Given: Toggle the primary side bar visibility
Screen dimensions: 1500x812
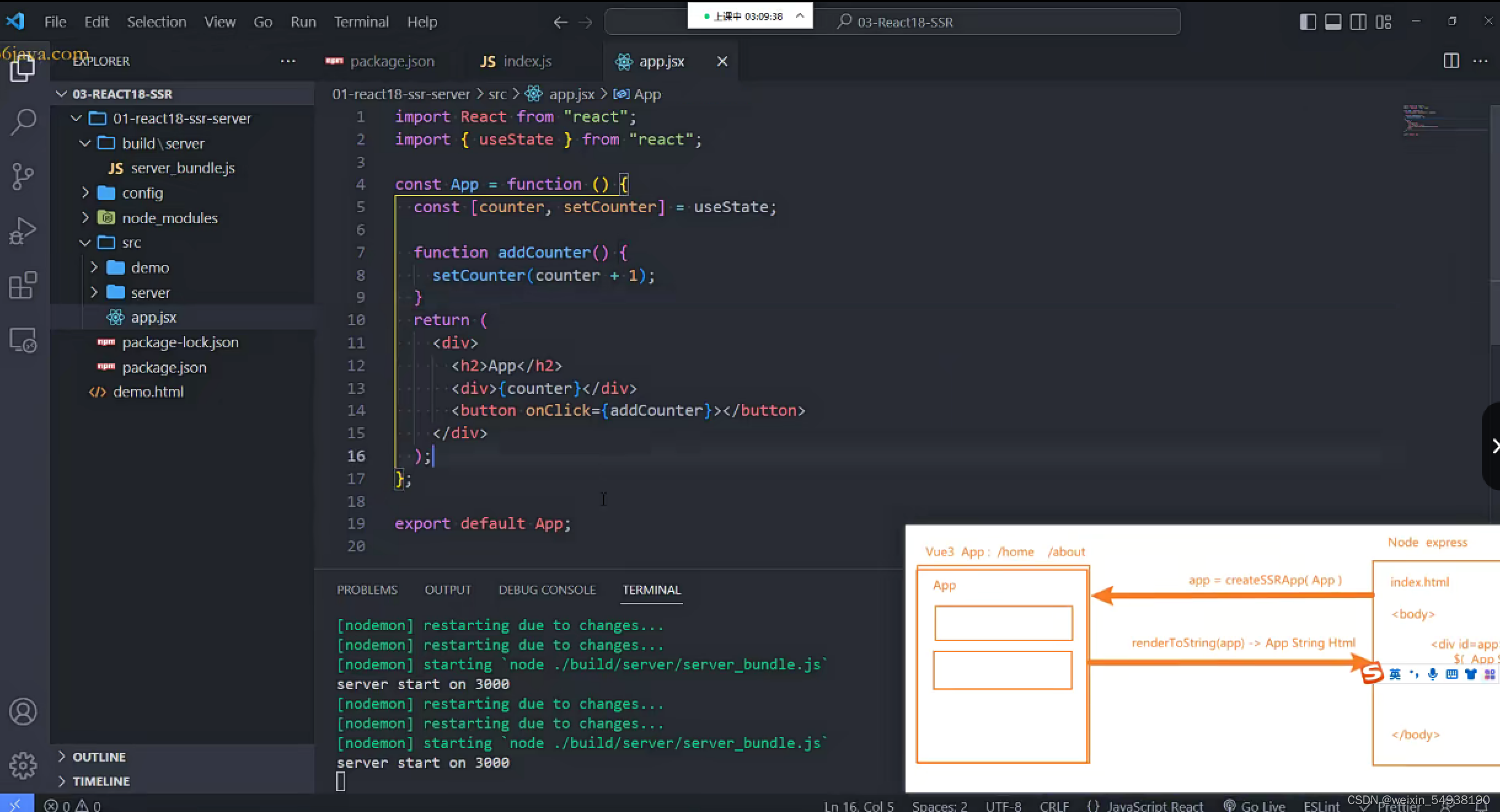Looking at the screenshot, I should 1308,22.
